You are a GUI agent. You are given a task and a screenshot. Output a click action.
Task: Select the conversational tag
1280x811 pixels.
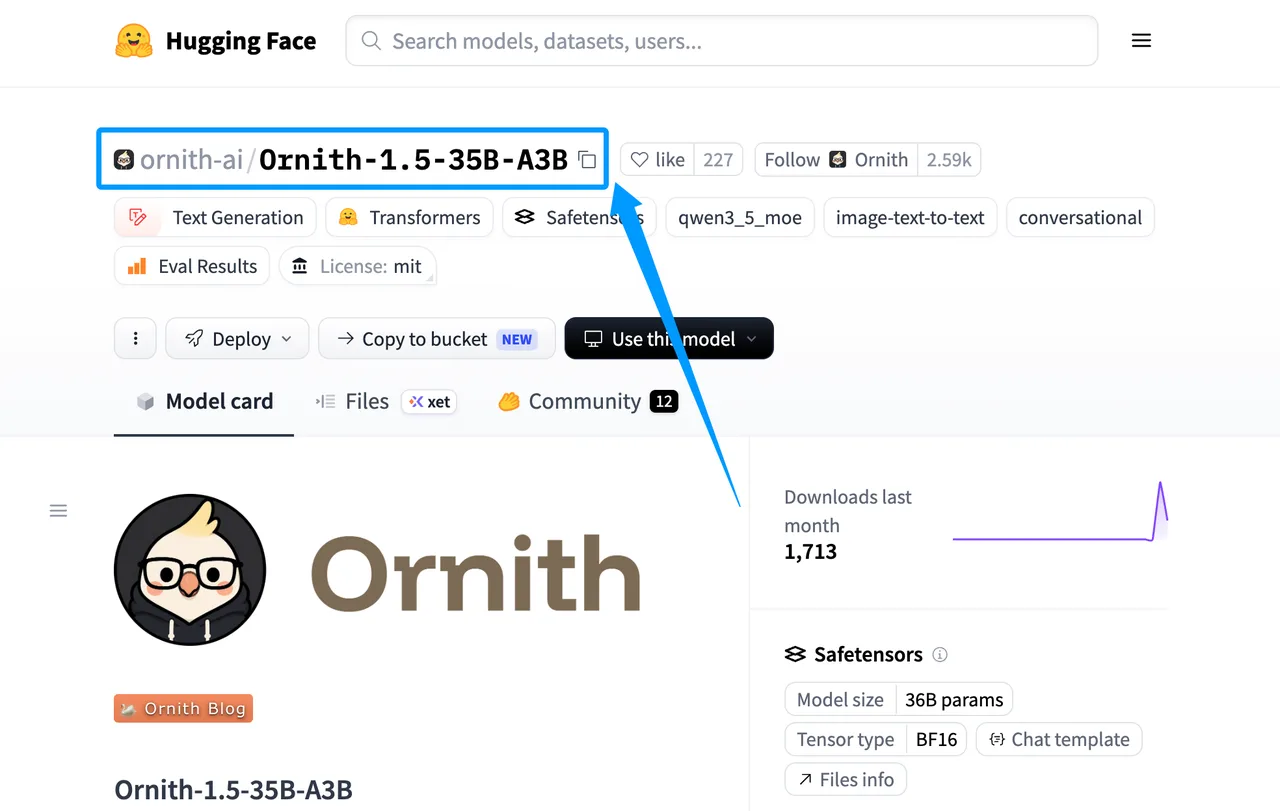[1080, 218]
